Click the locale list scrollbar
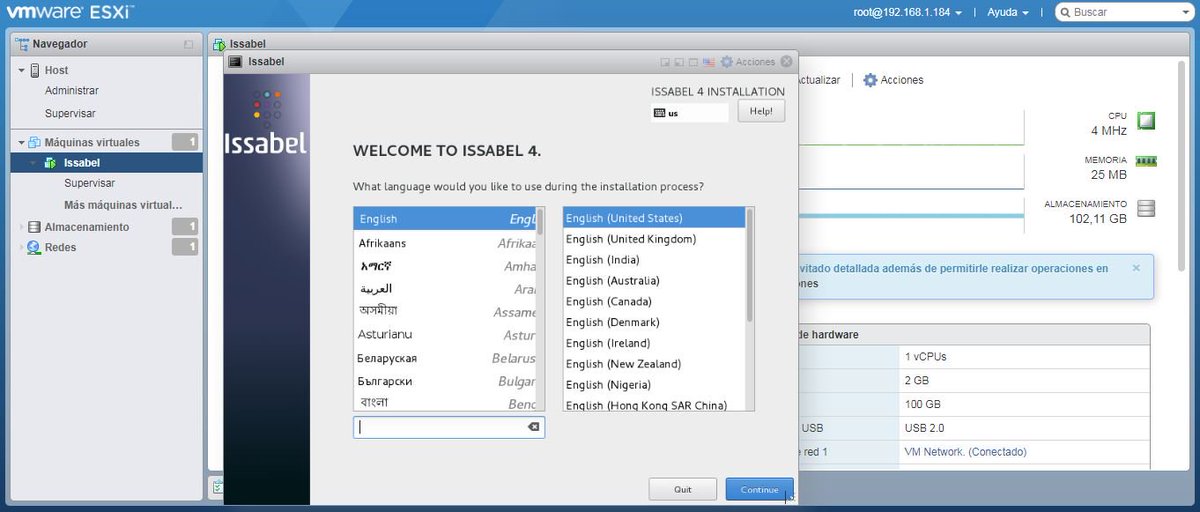Viewport: 1200px width, 512px height. click(x=750, y=265)
